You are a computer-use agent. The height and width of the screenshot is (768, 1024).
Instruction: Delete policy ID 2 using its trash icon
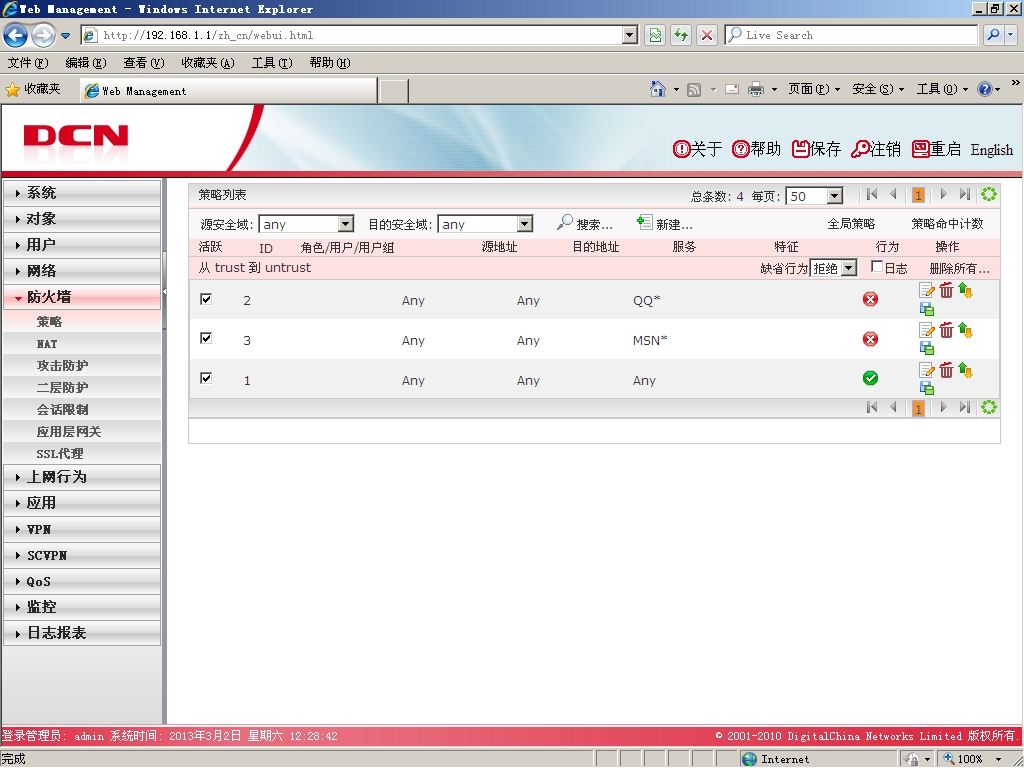[946, 290]
